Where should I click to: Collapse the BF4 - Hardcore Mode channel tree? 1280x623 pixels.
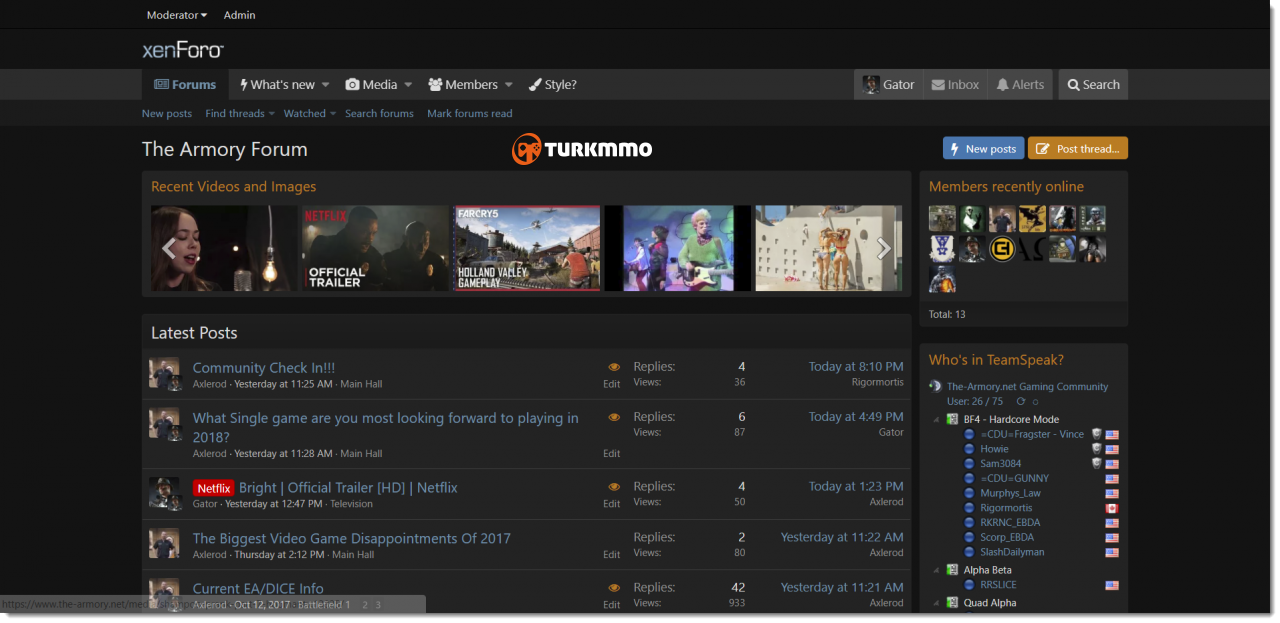point(936,419)
